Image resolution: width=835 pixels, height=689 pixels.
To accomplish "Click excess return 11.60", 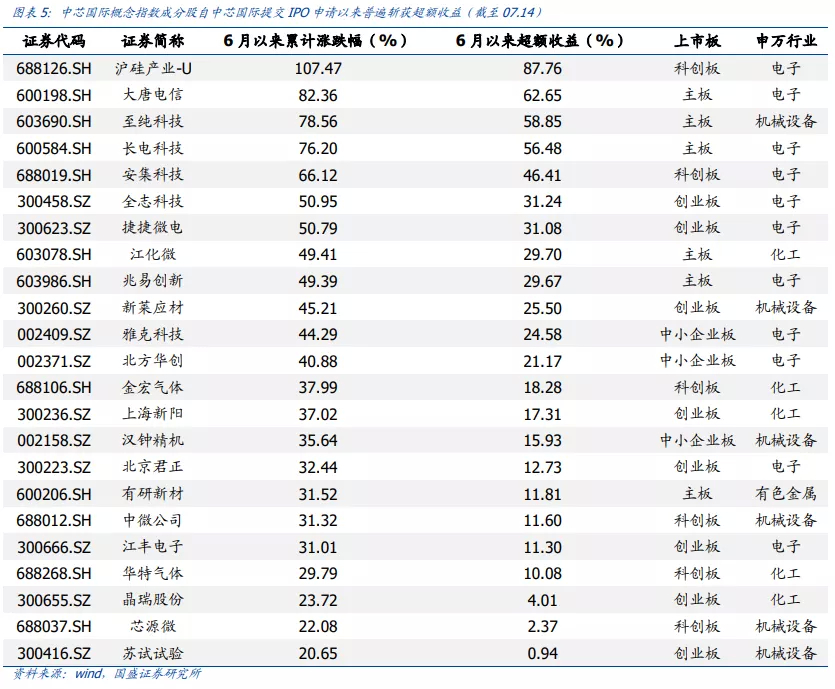I will click(x=542, y=521).
